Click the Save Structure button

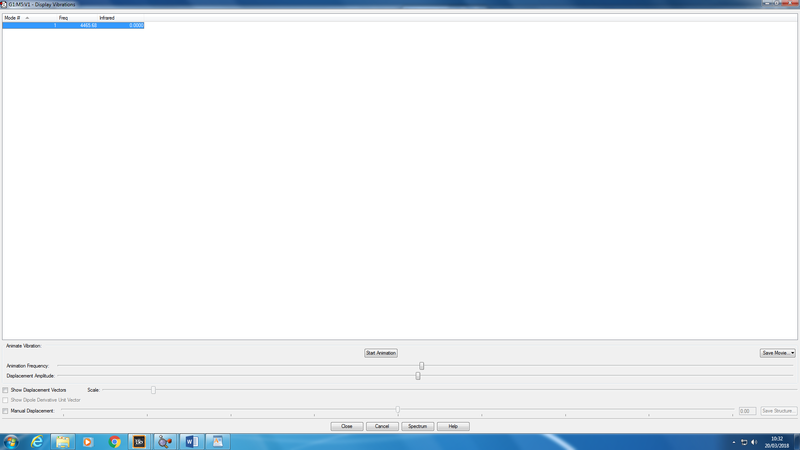tap(778, 411)
